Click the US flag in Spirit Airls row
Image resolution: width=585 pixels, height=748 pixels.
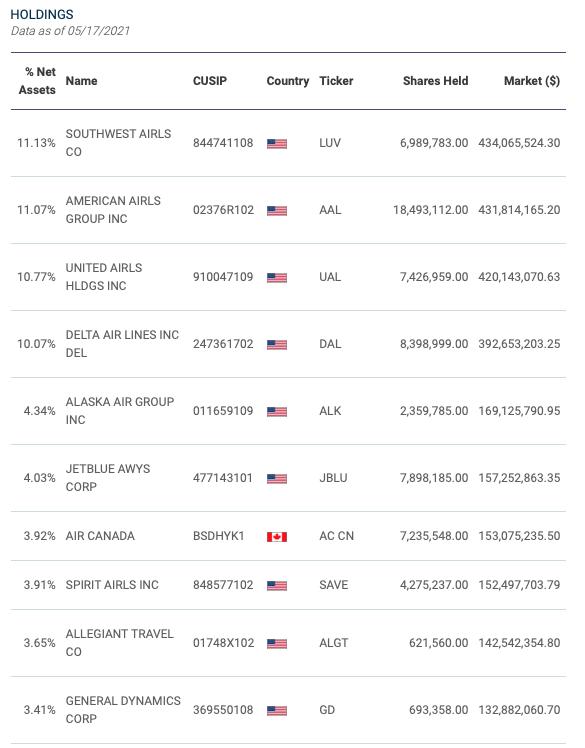[277, 586]
